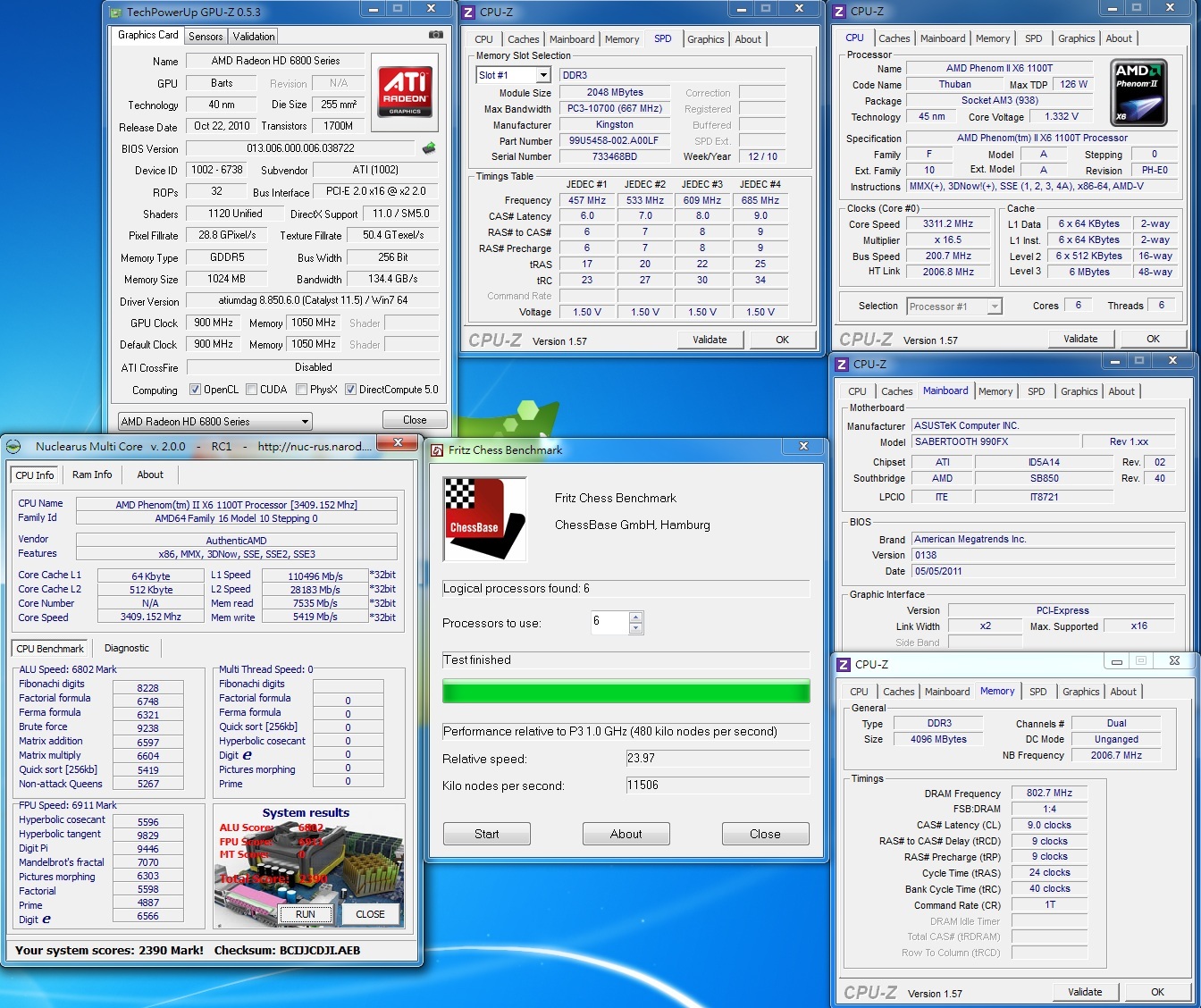Screen dimensions: 1201x1008
Task: Click the ATI Radeon graphics logo
Action: click(x=405, y=91)
